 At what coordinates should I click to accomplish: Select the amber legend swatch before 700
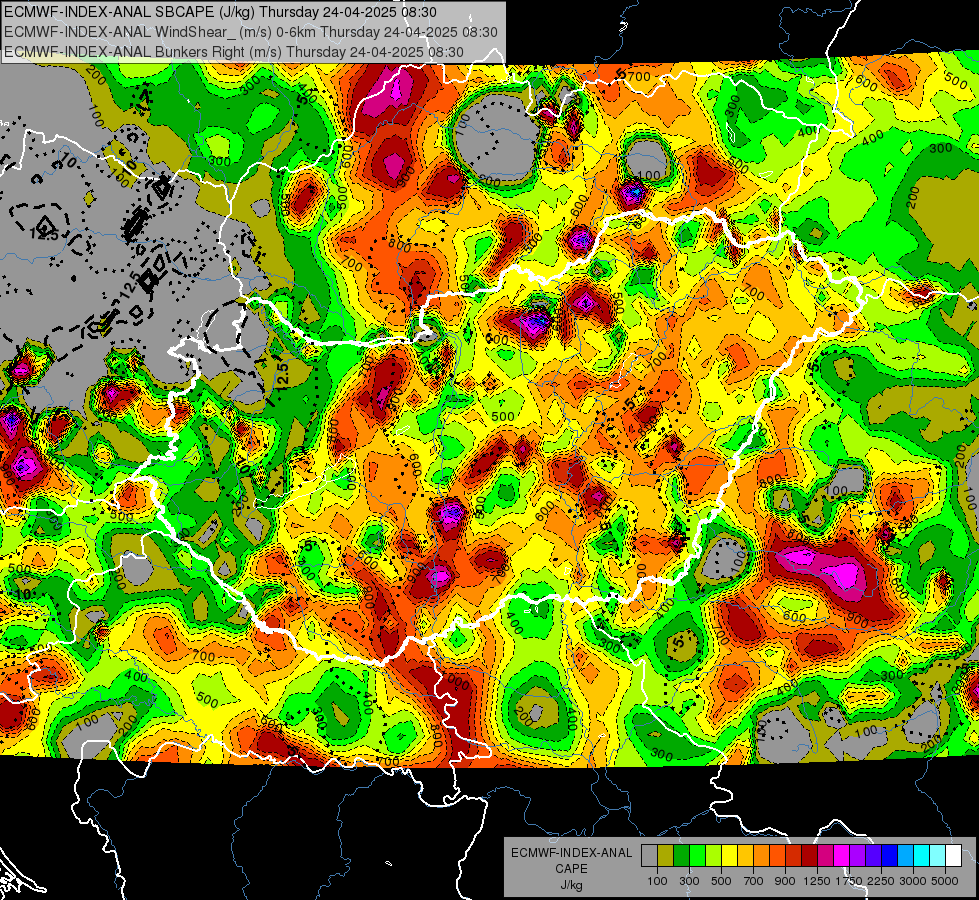click(745, 856)
